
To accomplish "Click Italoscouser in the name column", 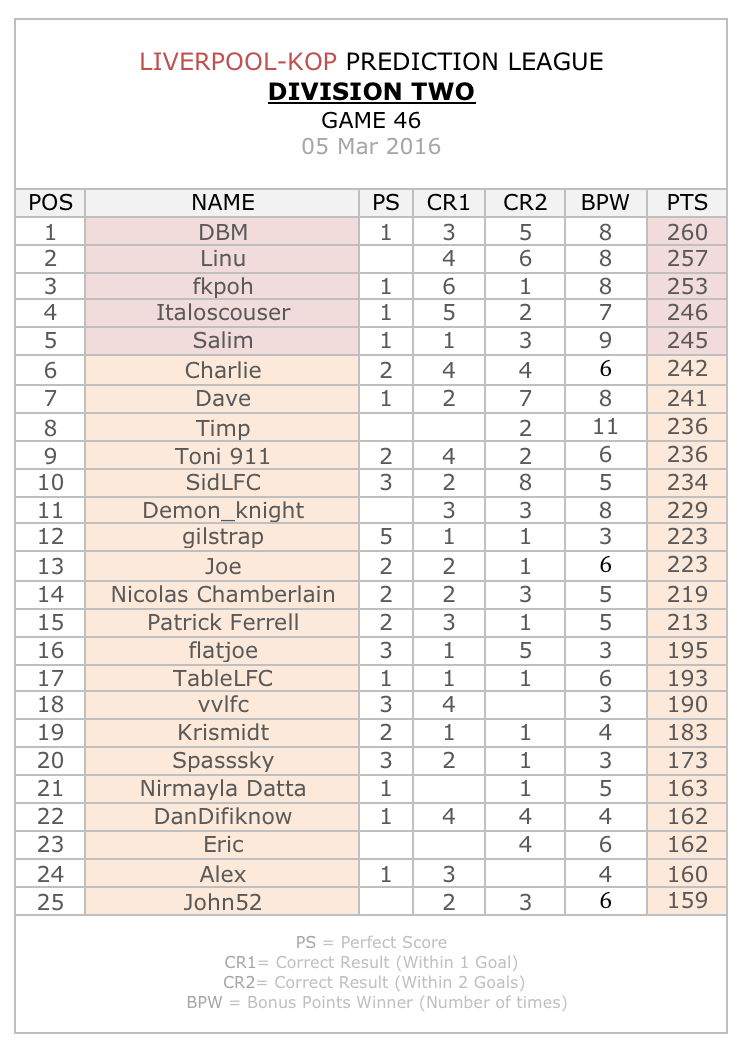I will (x=223, y=312).
